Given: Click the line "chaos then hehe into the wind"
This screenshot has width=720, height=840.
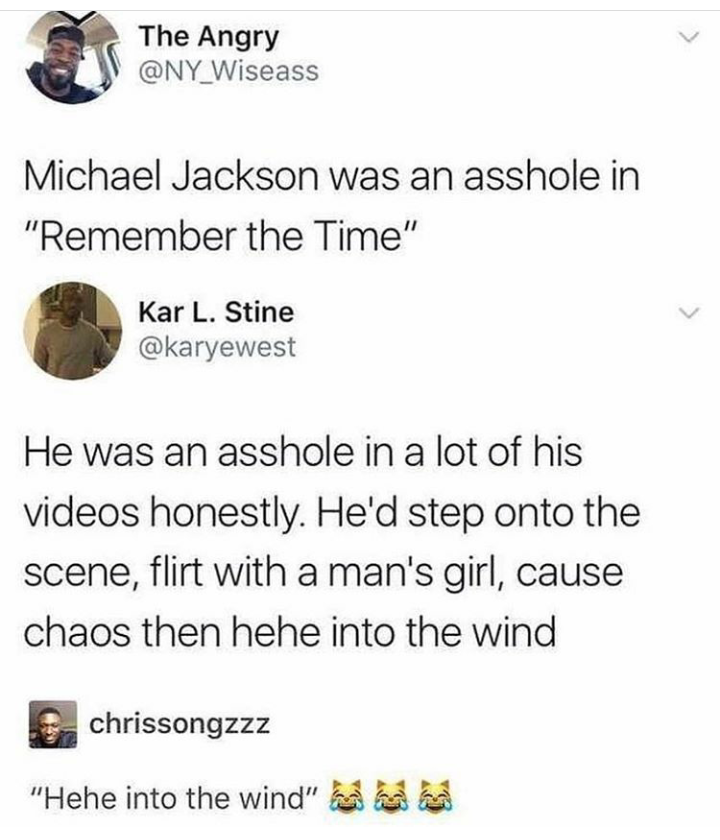Looking at the screenshot, I should [x=290, y=632].
